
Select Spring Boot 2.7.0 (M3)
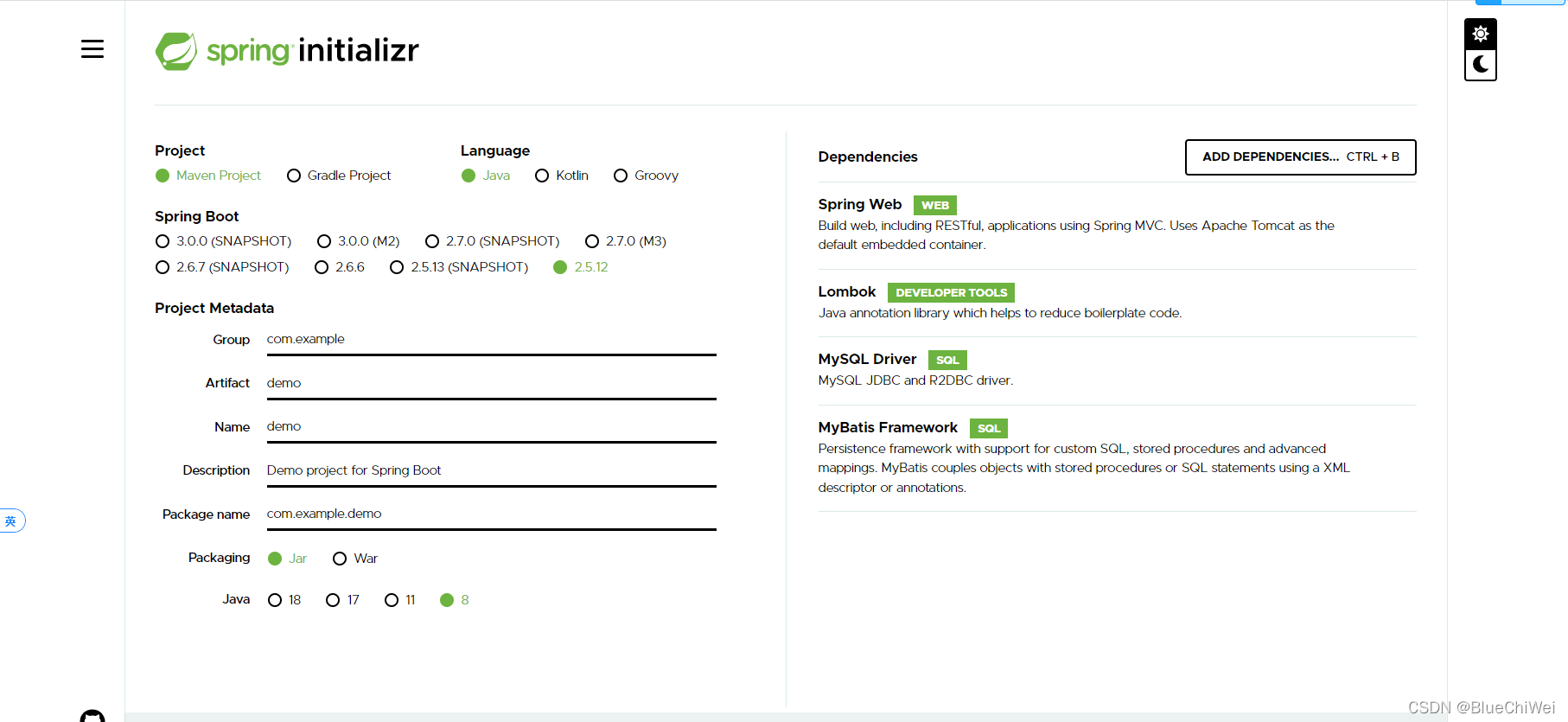pyautogui.click(x=626, y=241)
